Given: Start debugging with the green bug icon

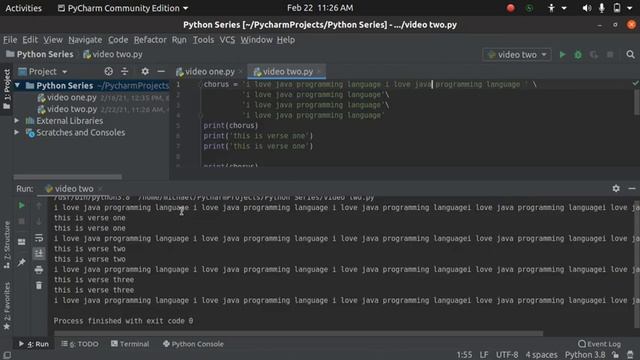Looking at the screenshot, I should click(x=578, y=55).
